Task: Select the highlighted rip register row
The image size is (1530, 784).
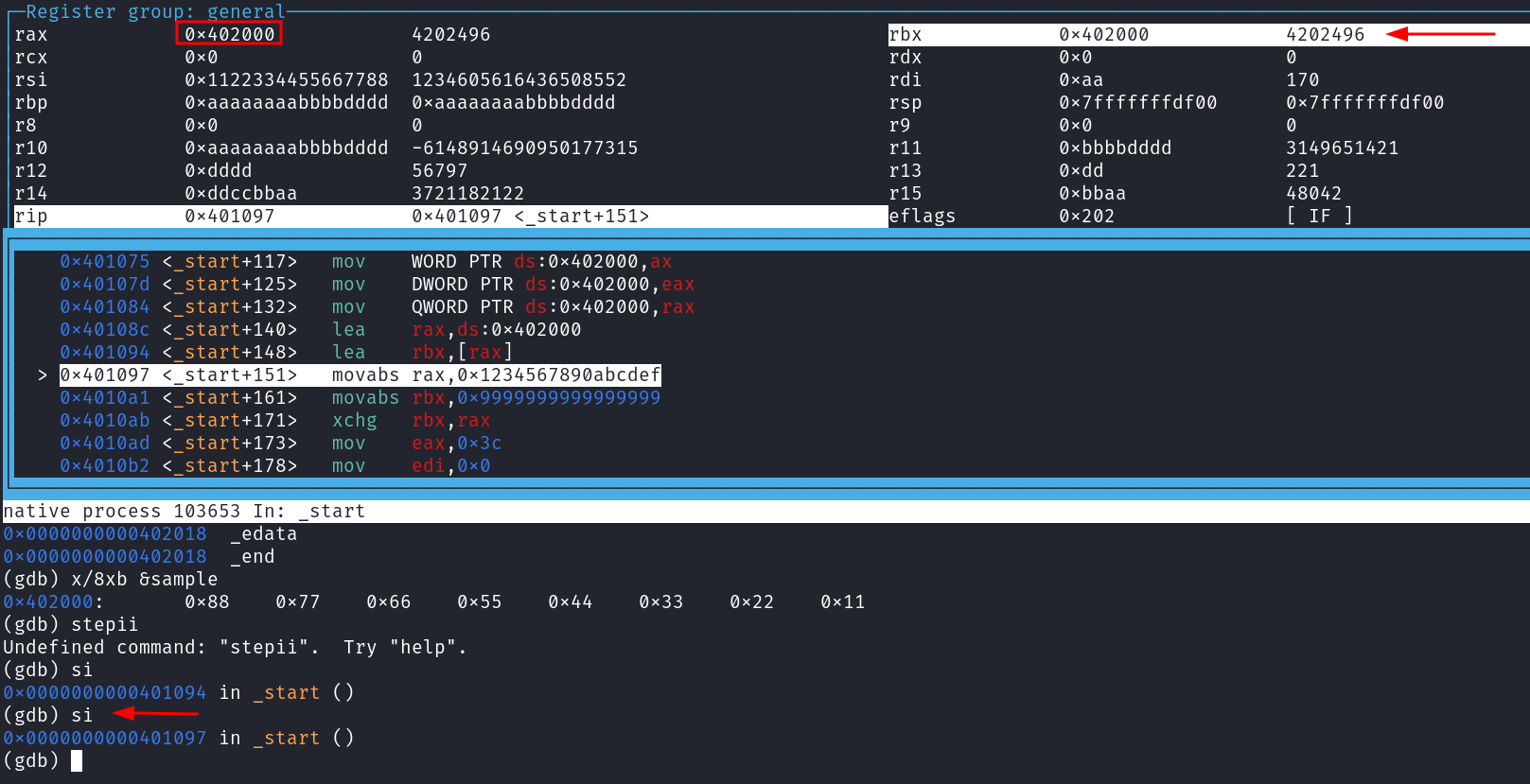Action: (449, 217)
